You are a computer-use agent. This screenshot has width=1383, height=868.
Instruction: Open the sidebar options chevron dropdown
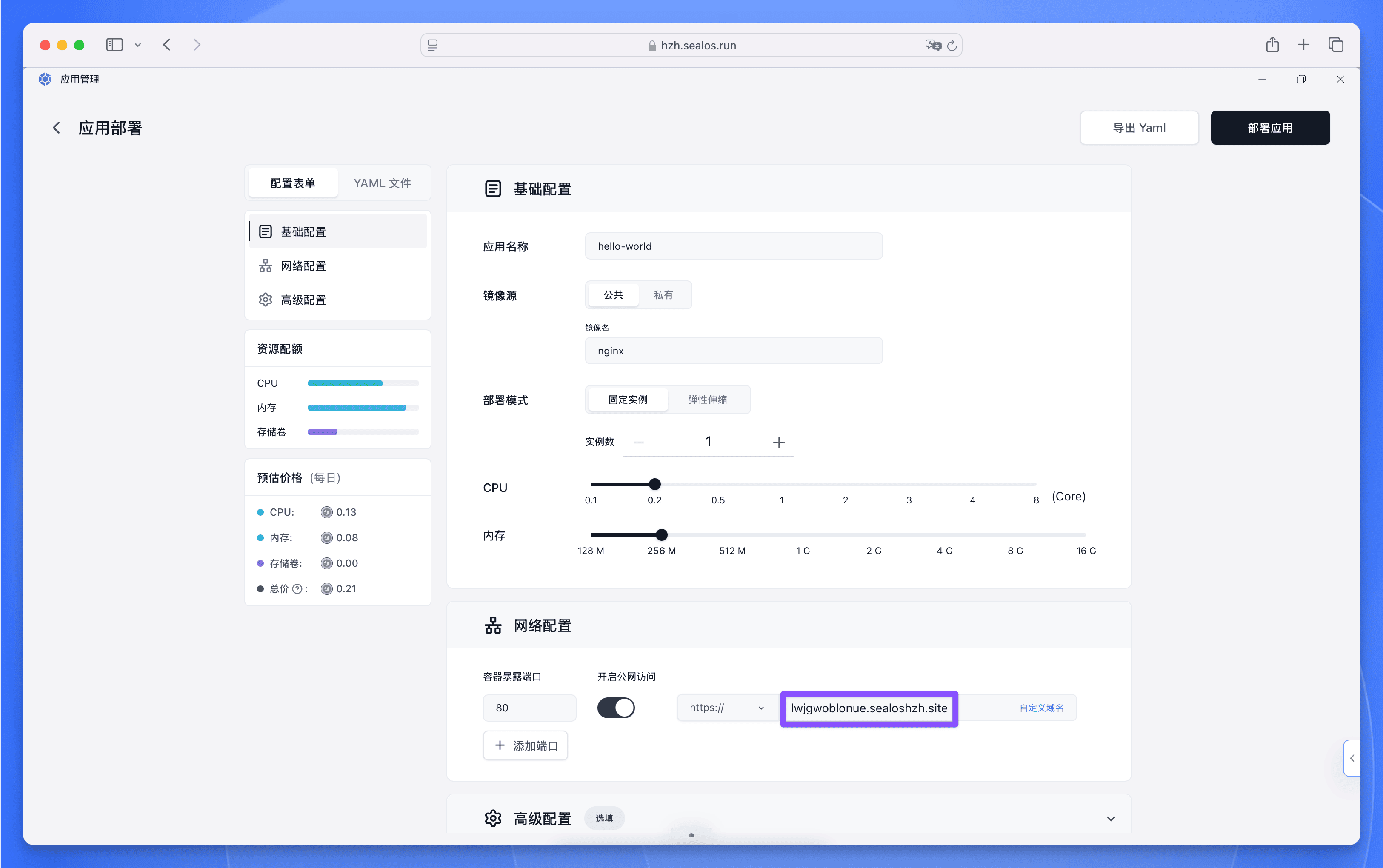tap(138, 45)
